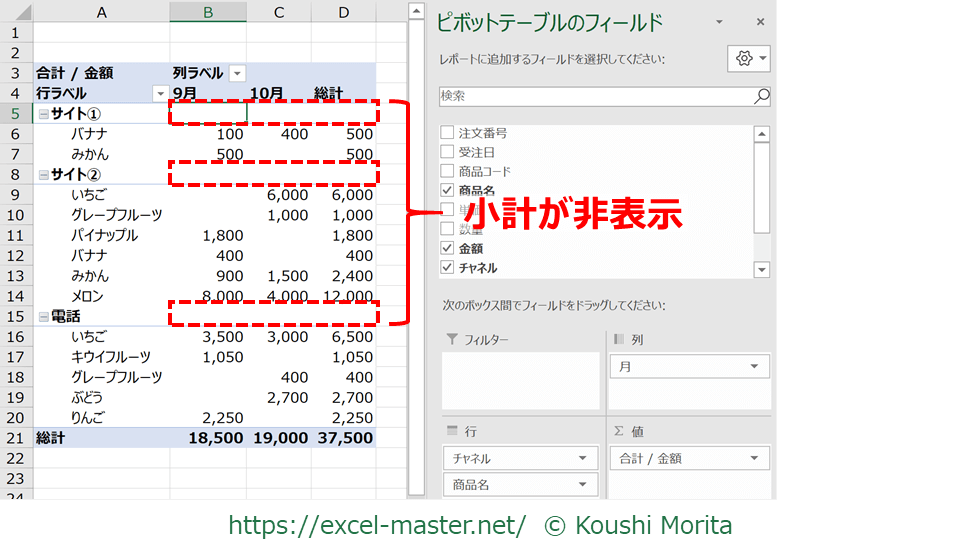This screenshot has width=960, height=540.
Task: Open the 行ラベル filter dropdown
Action: coord(159,93)
